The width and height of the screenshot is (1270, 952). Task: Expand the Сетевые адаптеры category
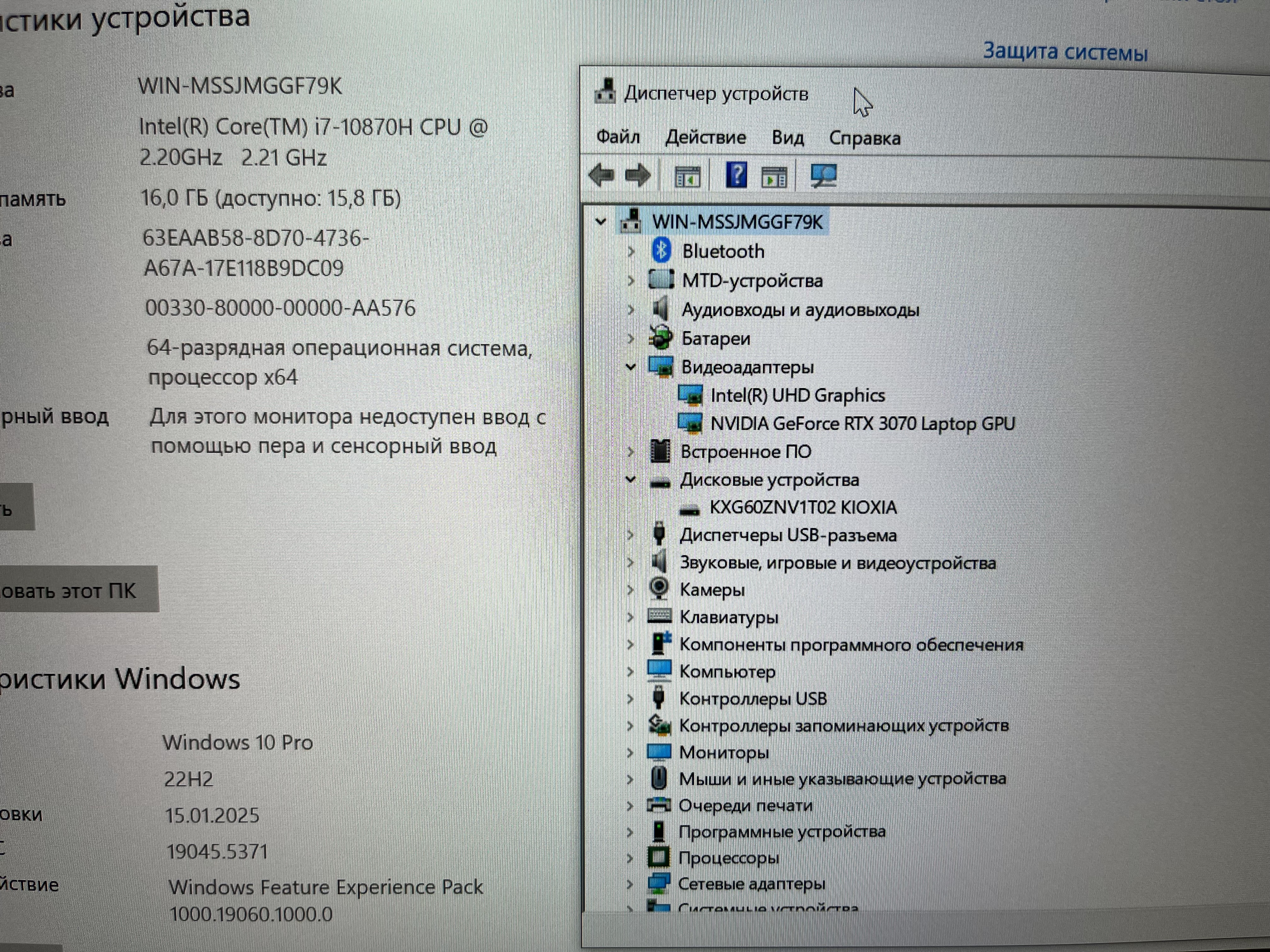630,884
